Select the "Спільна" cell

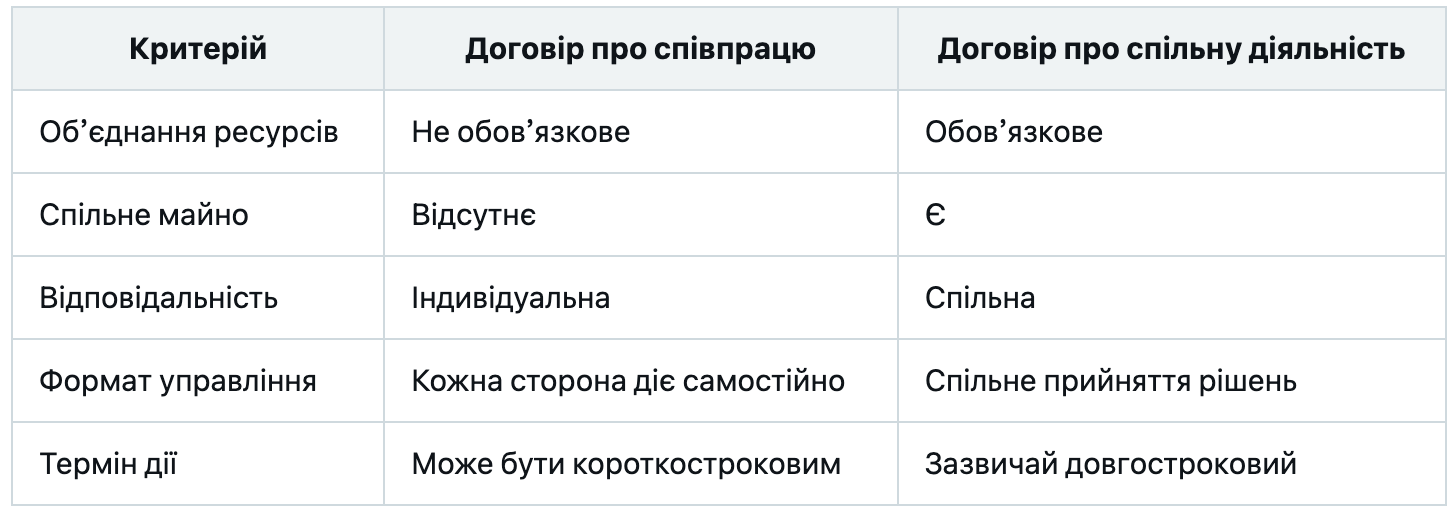point(979,299)
